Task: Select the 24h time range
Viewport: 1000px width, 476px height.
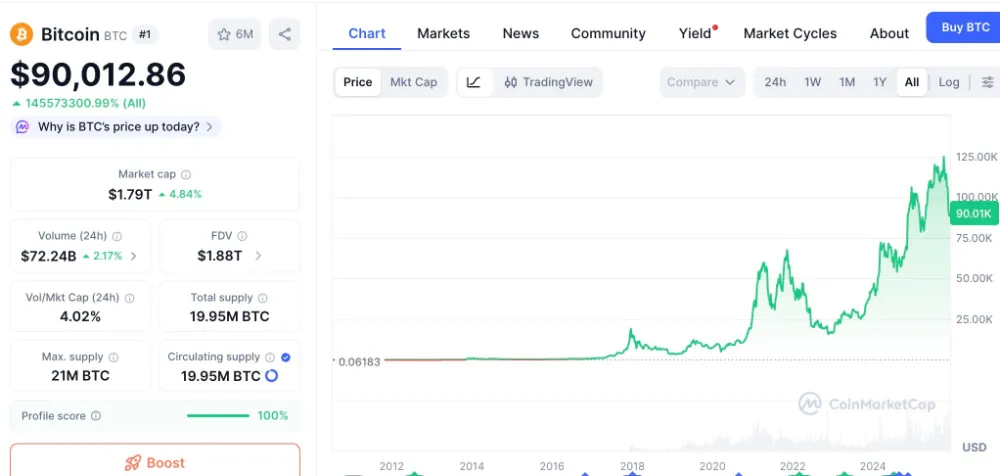Action: pyautogui.click(x=775, y=82)
